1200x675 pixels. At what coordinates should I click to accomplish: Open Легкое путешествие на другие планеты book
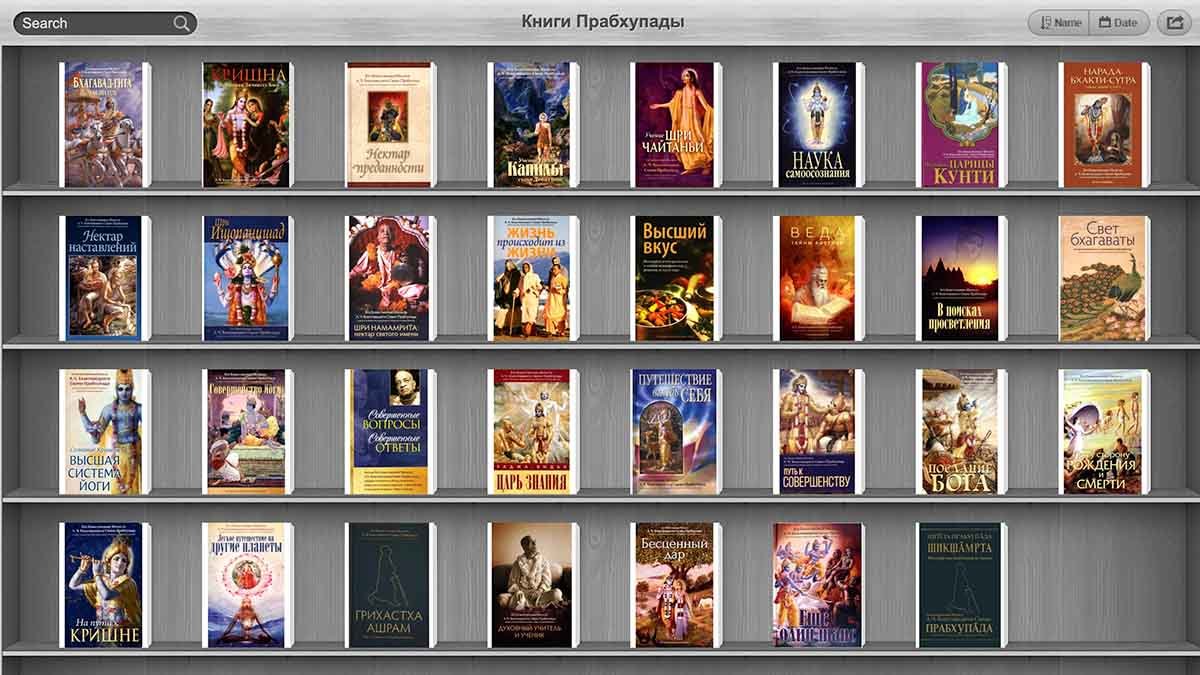tap(247, 585)
